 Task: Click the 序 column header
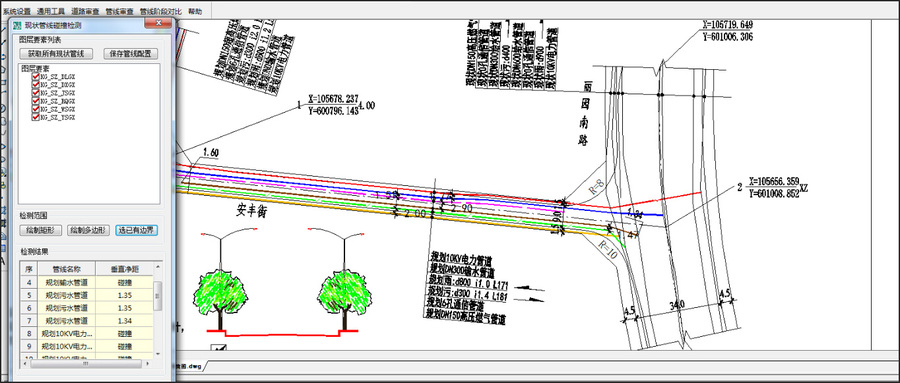pyautogui.click(x=28, y=269)
